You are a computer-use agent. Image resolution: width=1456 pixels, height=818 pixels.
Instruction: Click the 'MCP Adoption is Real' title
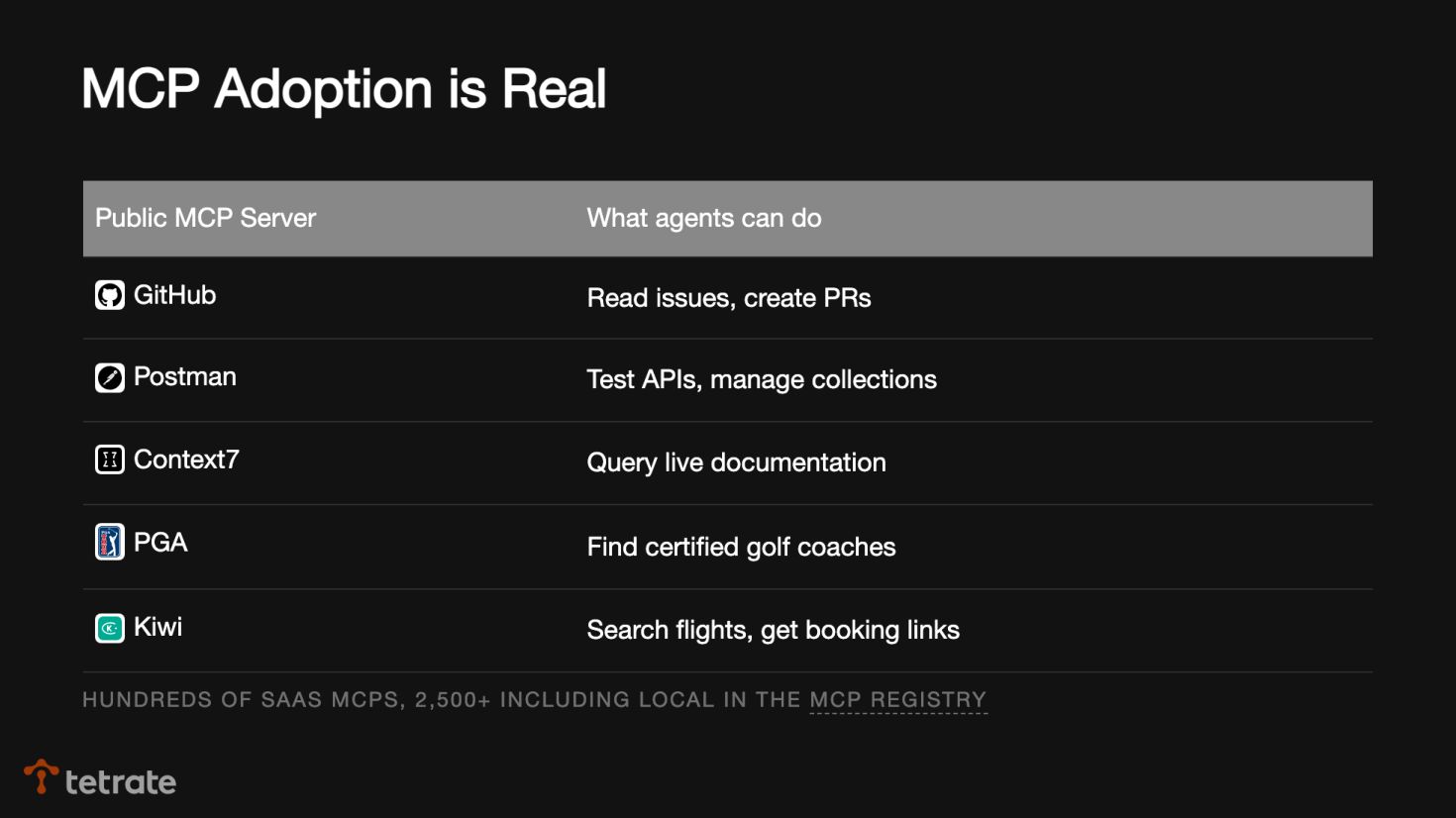[x=344, y=89]
